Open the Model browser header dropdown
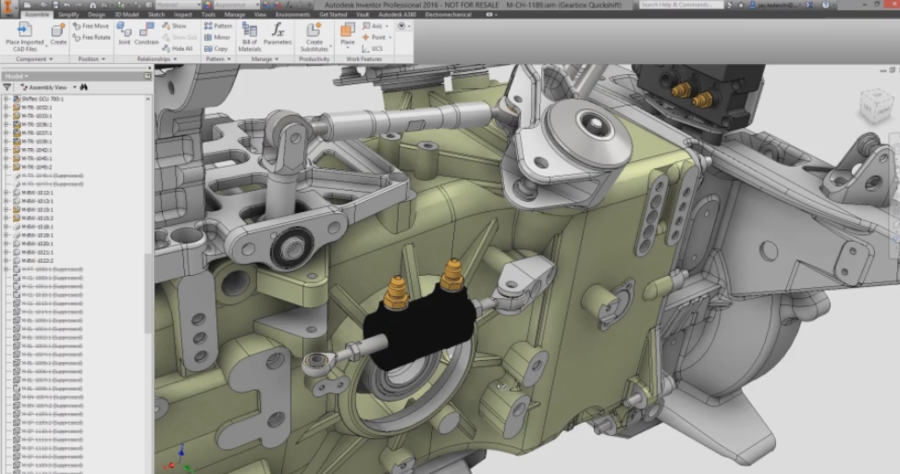Screen dimensions: 900x474 click(x=17, y=76)
